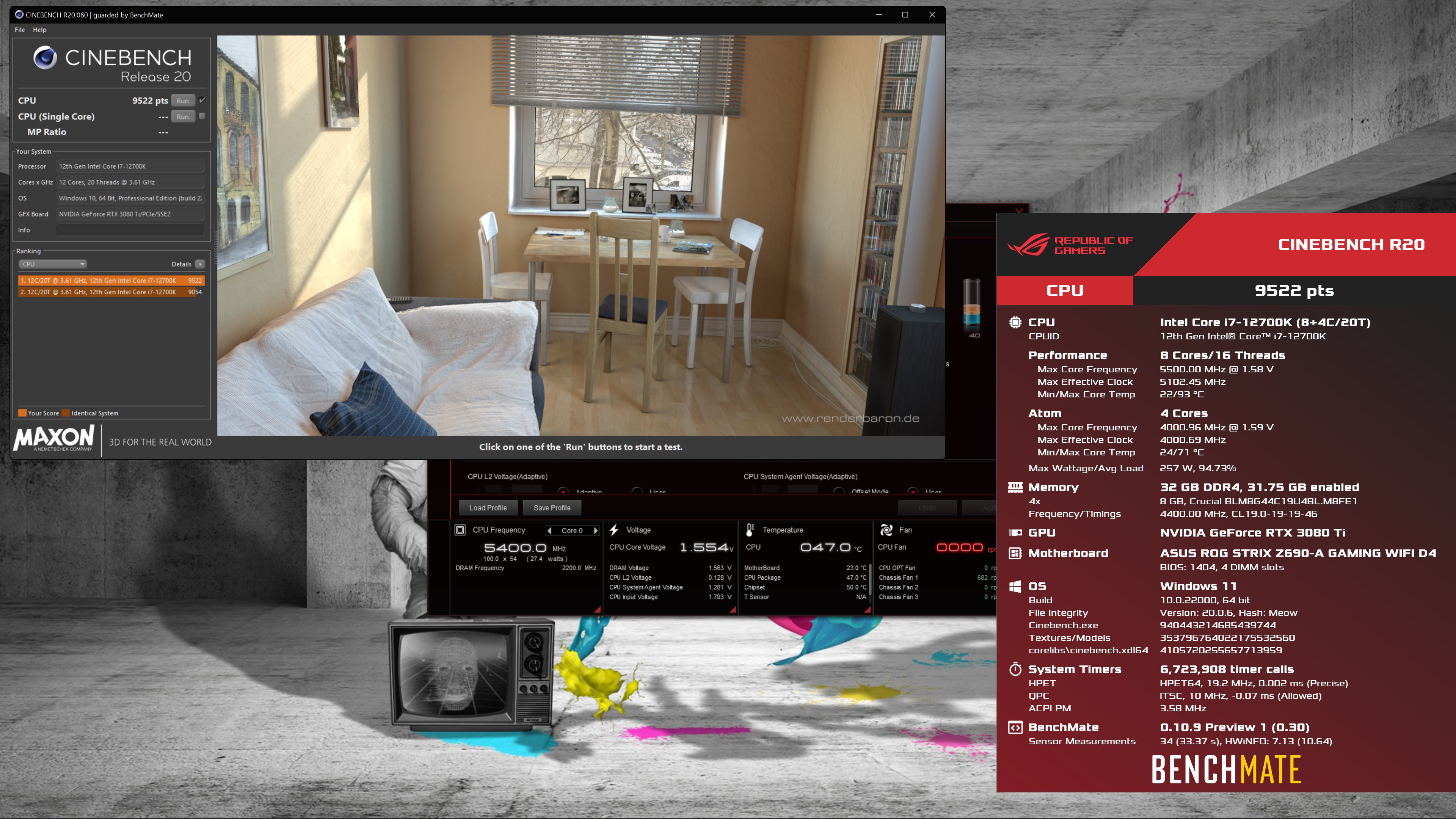Open the Ranking CPU dropdown
The width and height of the screenshot is (1456, 819).
[53, 264]
